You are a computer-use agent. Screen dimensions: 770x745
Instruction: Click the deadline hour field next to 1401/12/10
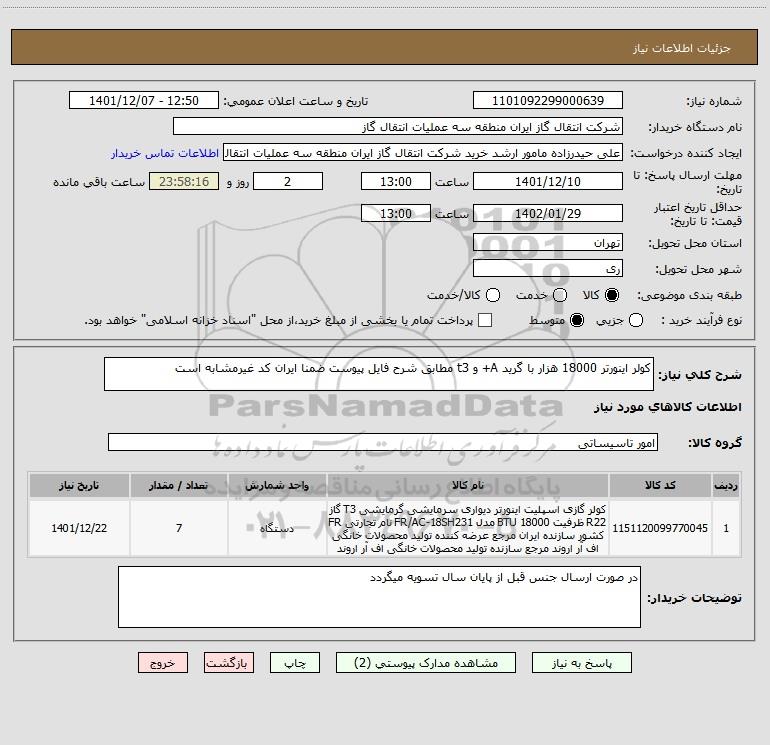[396, 181]
